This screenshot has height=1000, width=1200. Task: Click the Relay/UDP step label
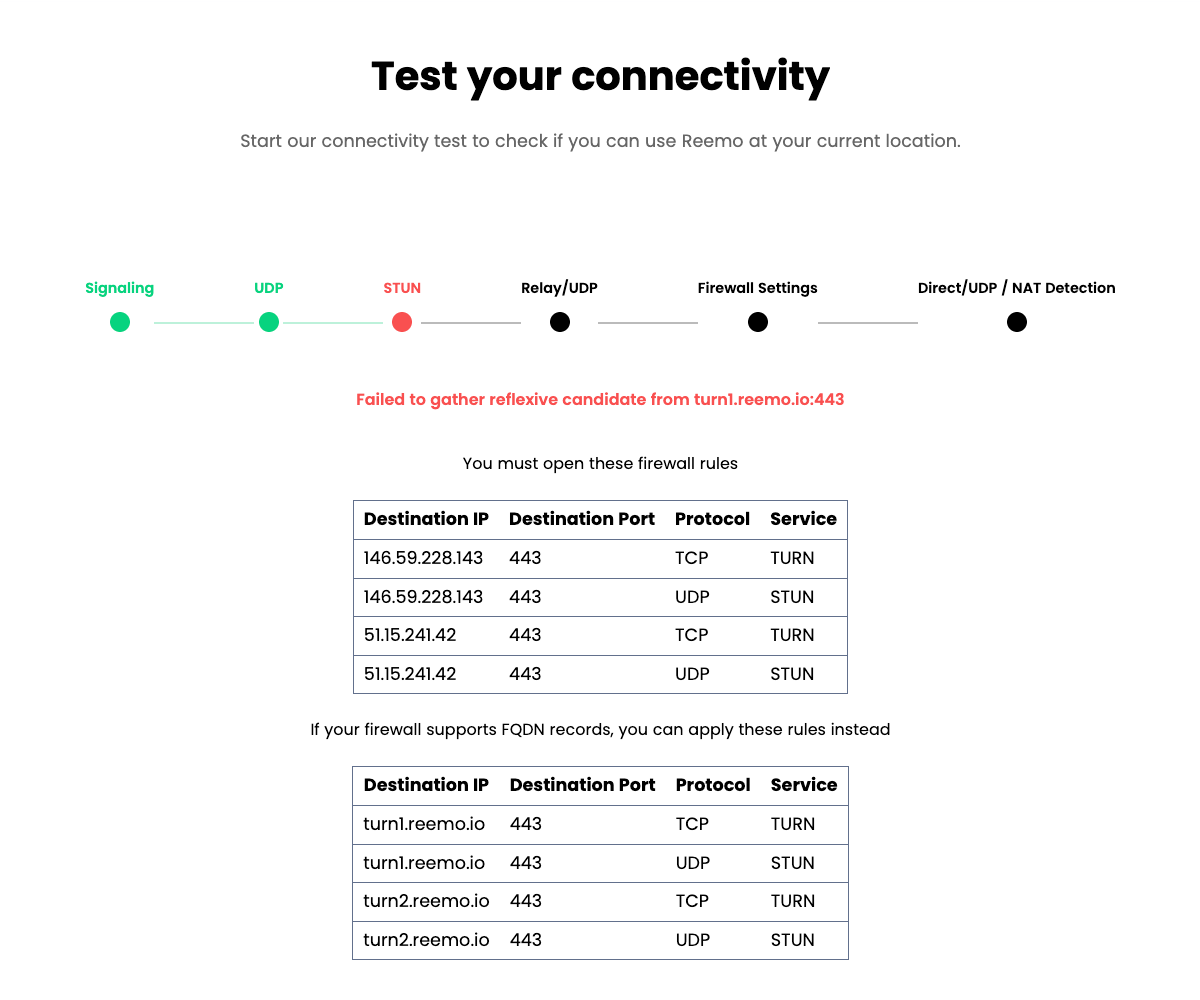tap(559, 288)
